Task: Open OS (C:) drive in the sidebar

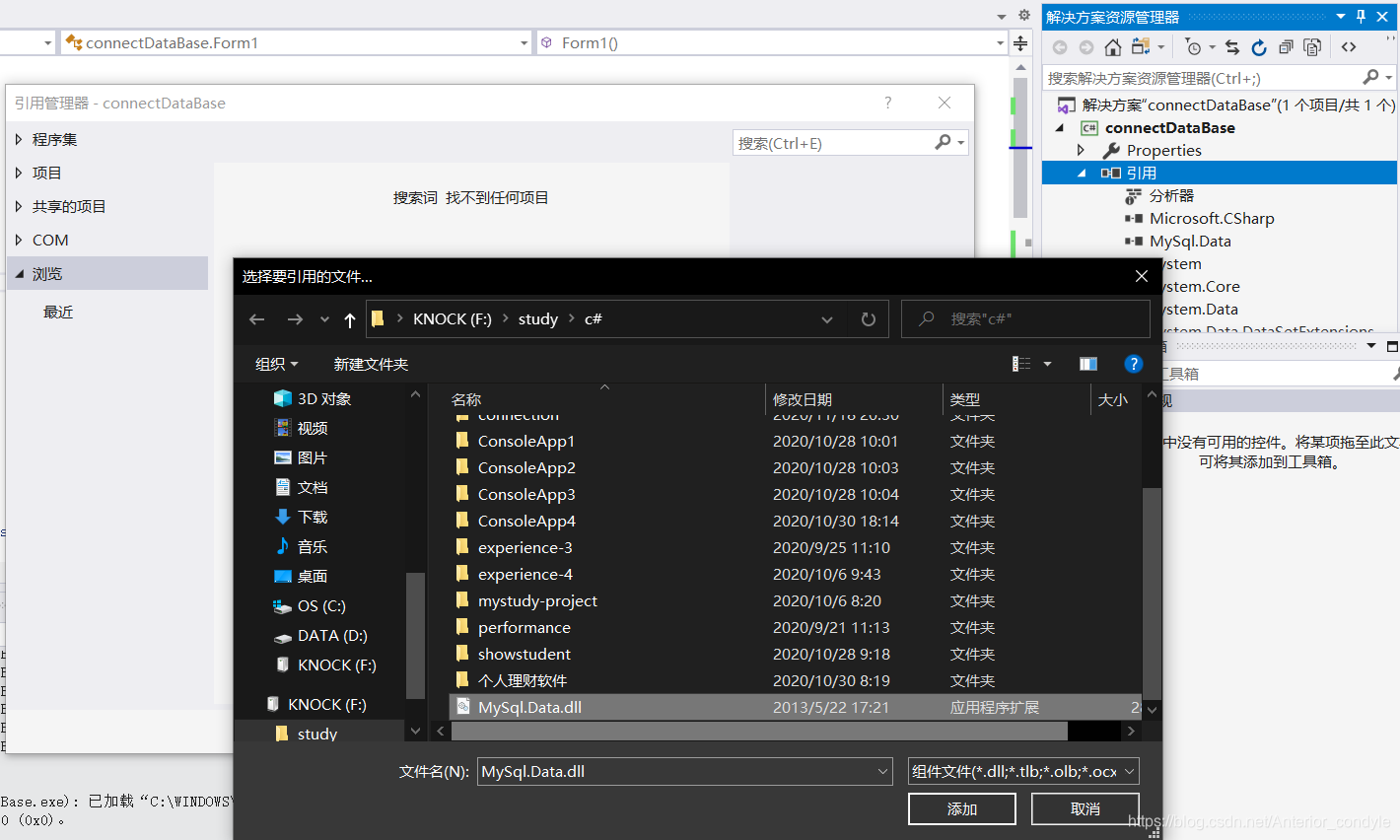Action: [321, 605]
